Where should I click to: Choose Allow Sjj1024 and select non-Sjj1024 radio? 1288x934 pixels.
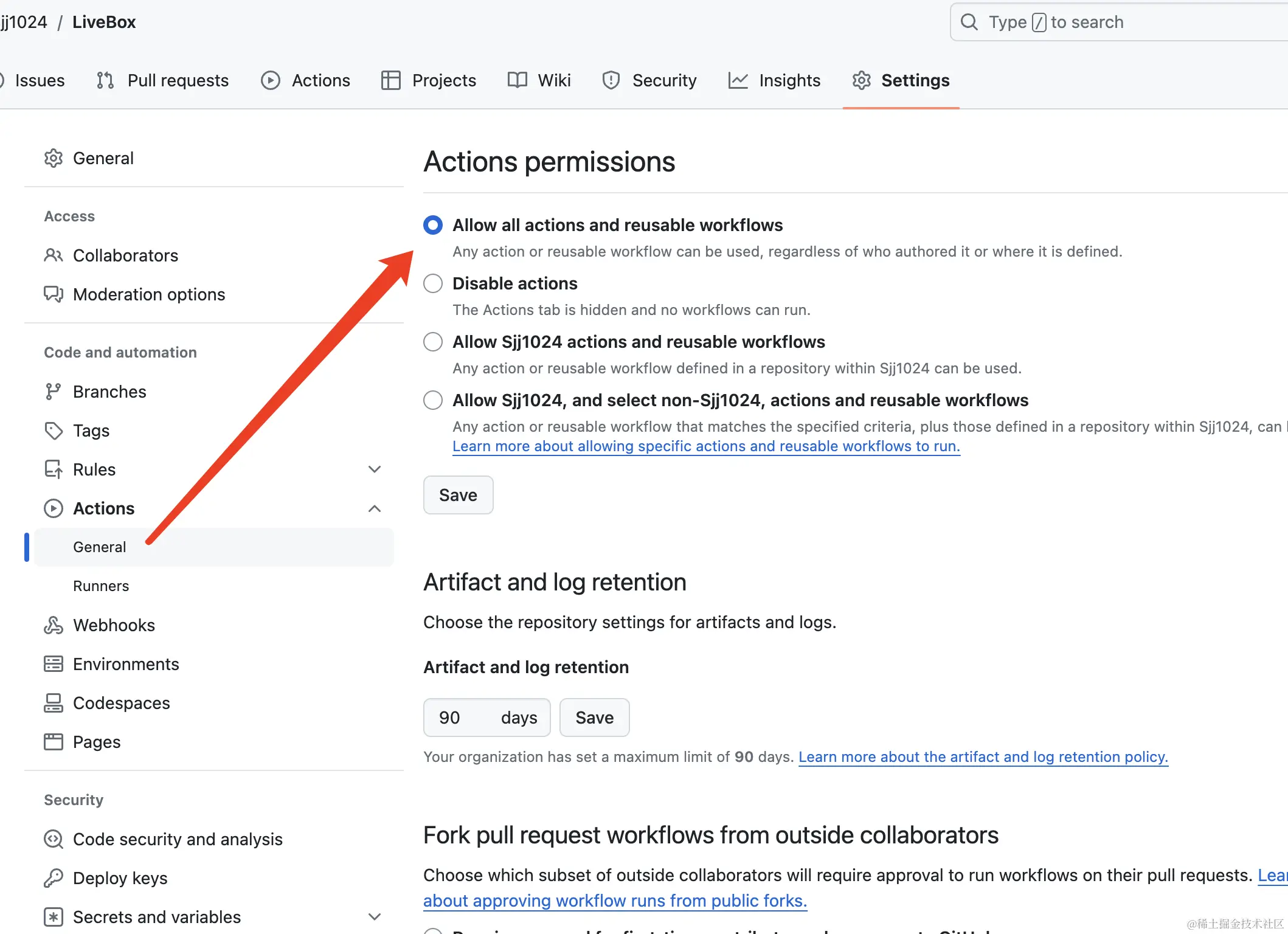pyautogui.click(x=433, y=400)
